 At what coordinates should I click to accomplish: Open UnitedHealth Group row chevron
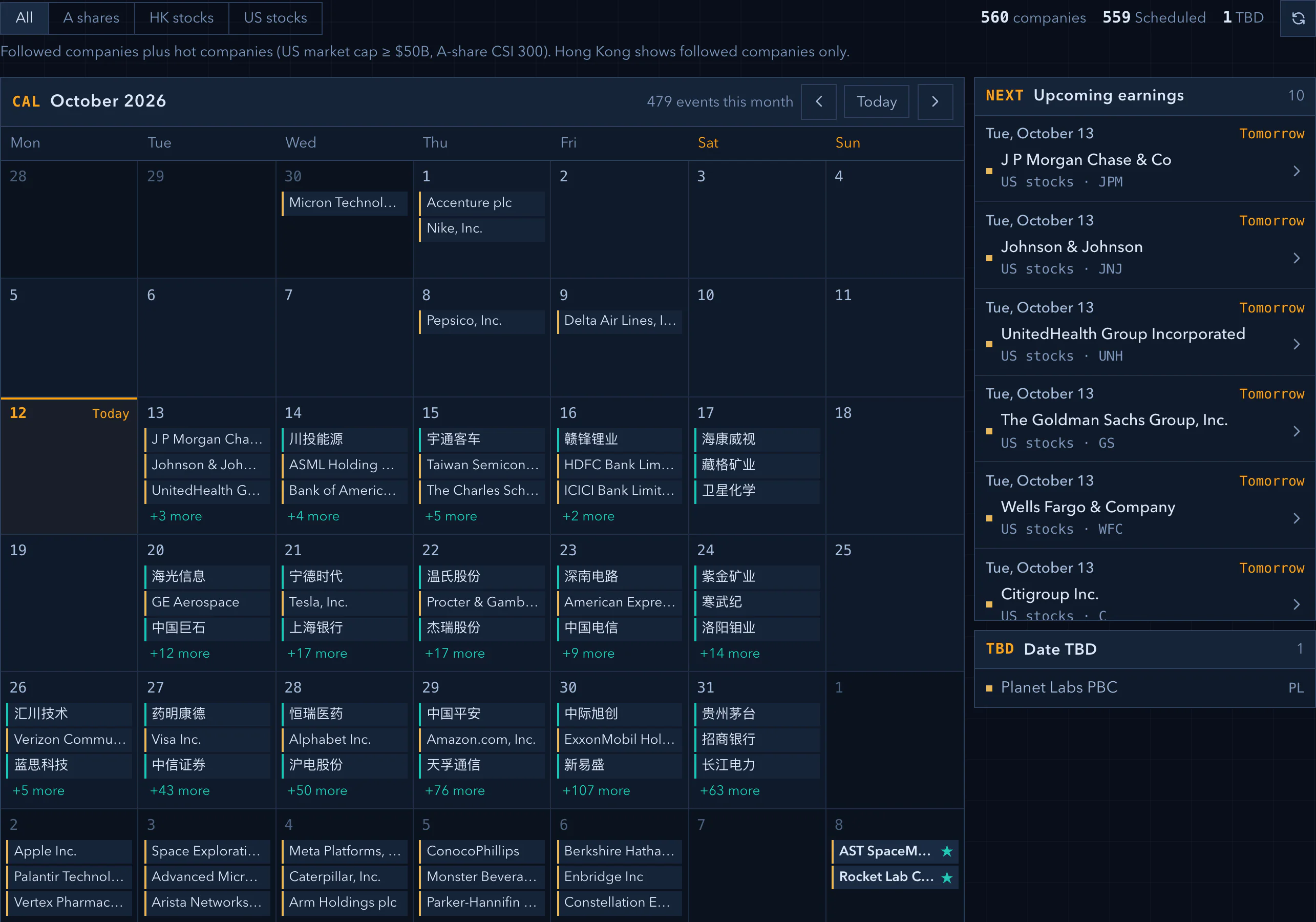[x=1297, y=344]
